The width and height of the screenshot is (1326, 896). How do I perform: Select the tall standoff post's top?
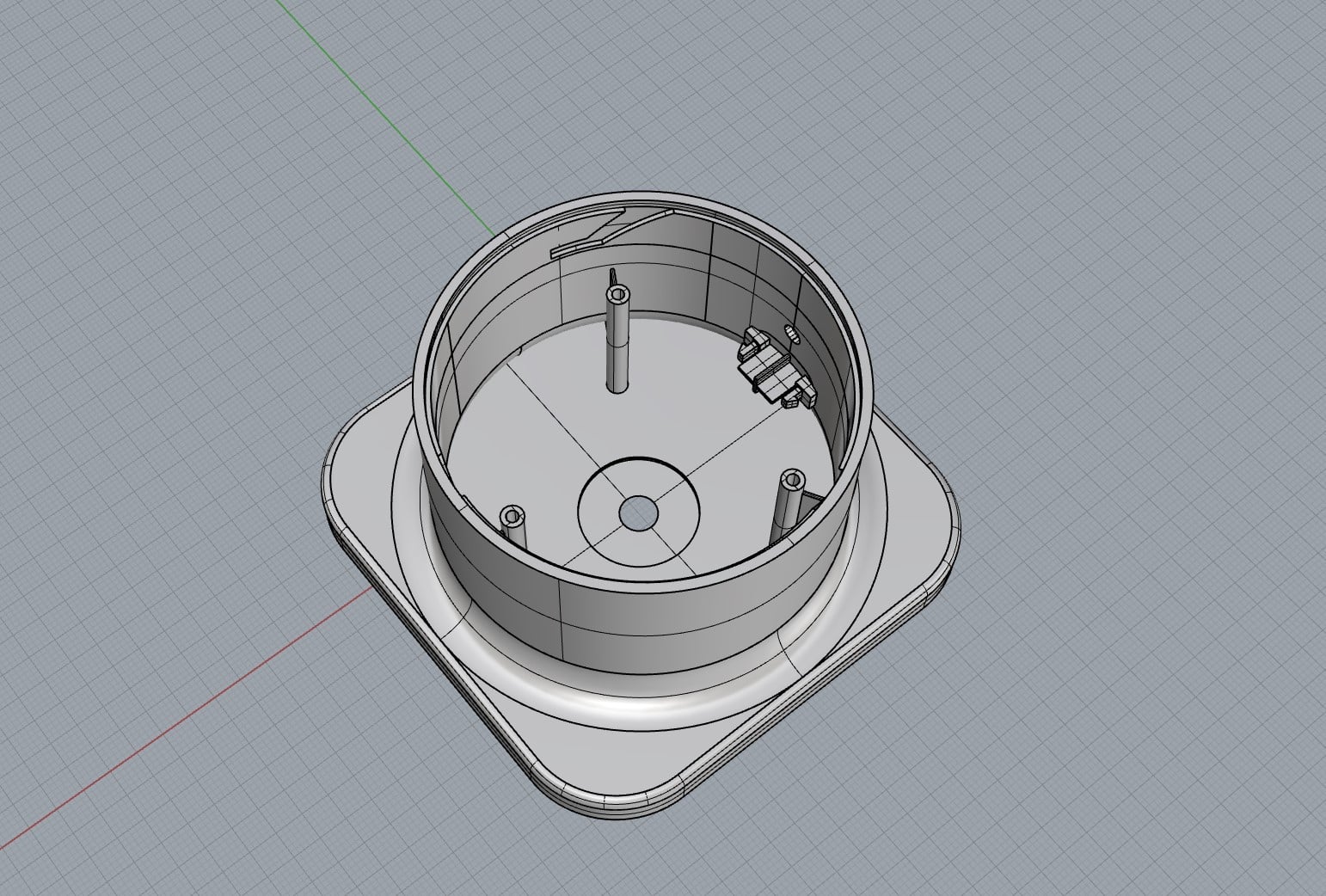coord(617,295)
